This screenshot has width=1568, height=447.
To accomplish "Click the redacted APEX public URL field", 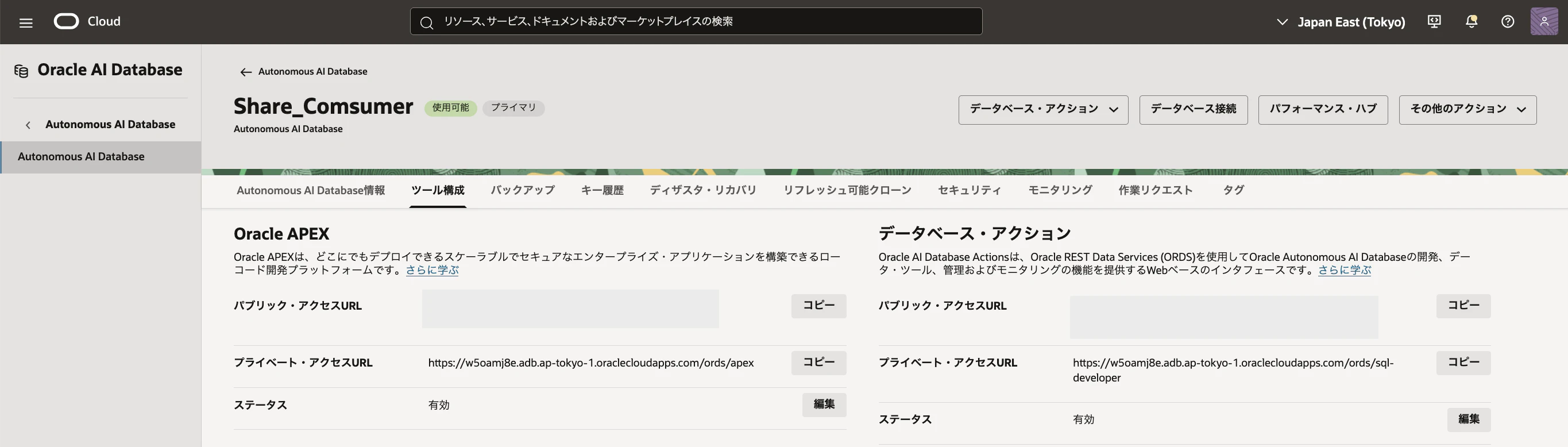I will 570,309.
